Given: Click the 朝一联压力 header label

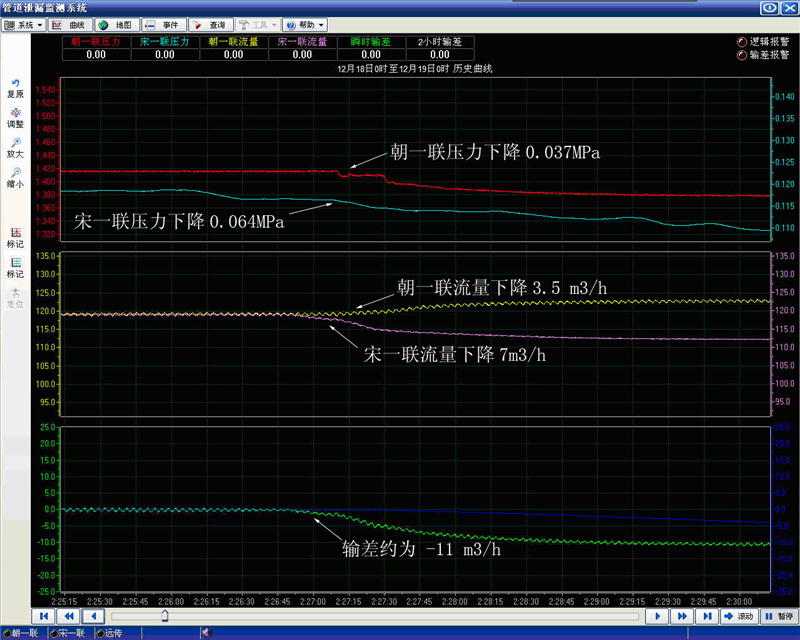Looking at the screenshot, I should coord(96,42).
